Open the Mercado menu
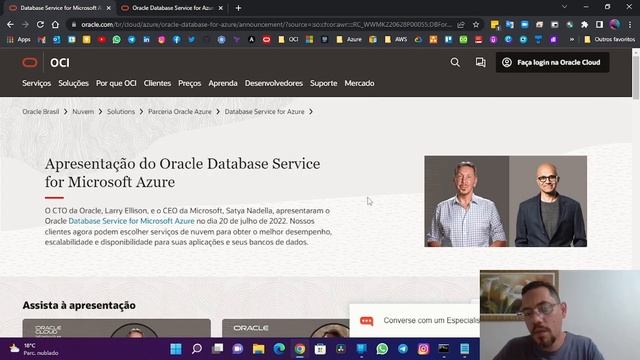This screenshot has height=360, width=640. pyautogui.click(x=359, y=83)
